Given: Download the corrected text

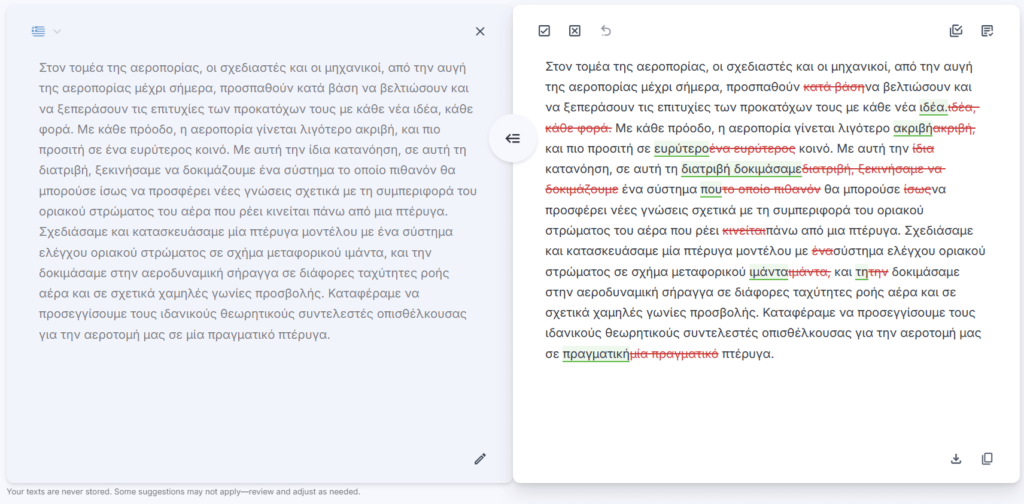Looking at the screenshot, I should pyautogui.click(x=955, y=459).
